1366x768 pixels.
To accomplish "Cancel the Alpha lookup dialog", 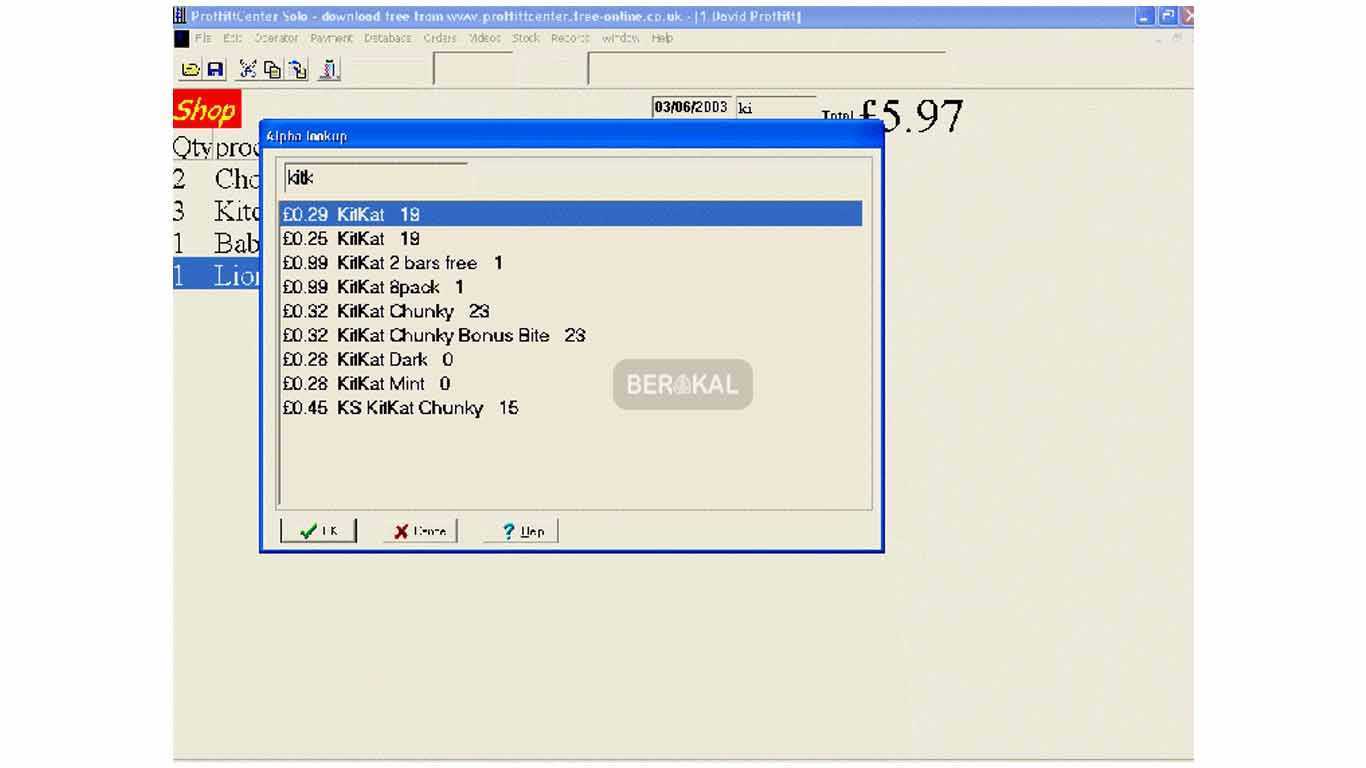I will pos(417,531).
